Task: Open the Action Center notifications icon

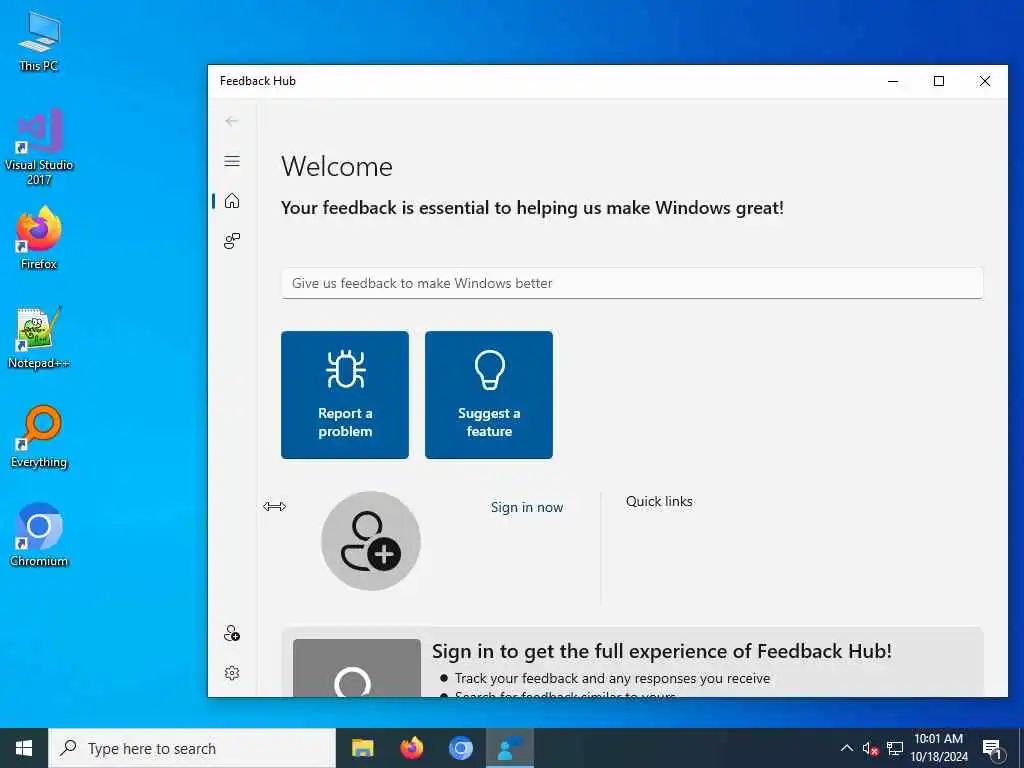Action: click(992, 749)
